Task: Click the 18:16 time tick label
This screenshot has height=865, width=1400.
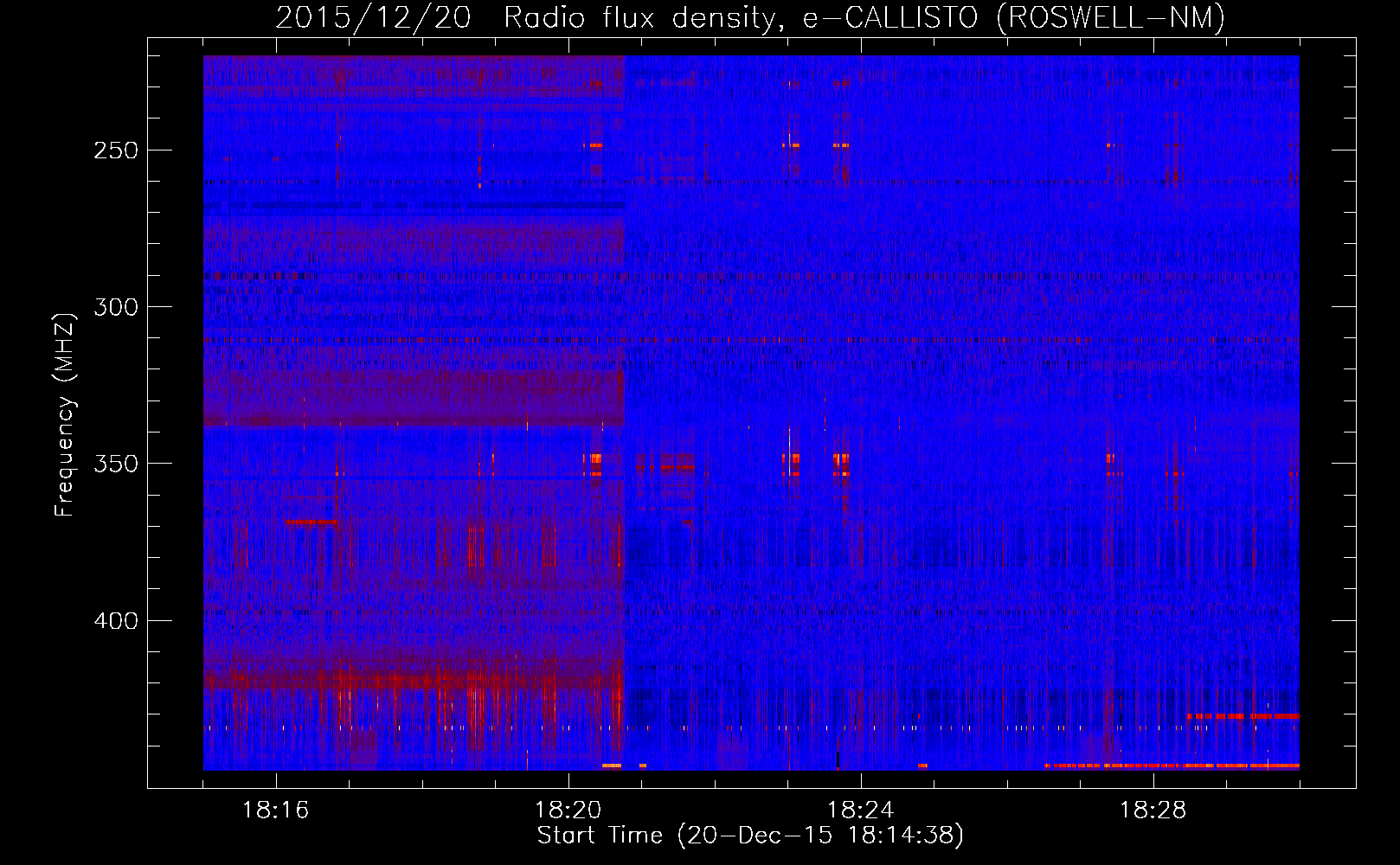Action: [x=276, y=811]
